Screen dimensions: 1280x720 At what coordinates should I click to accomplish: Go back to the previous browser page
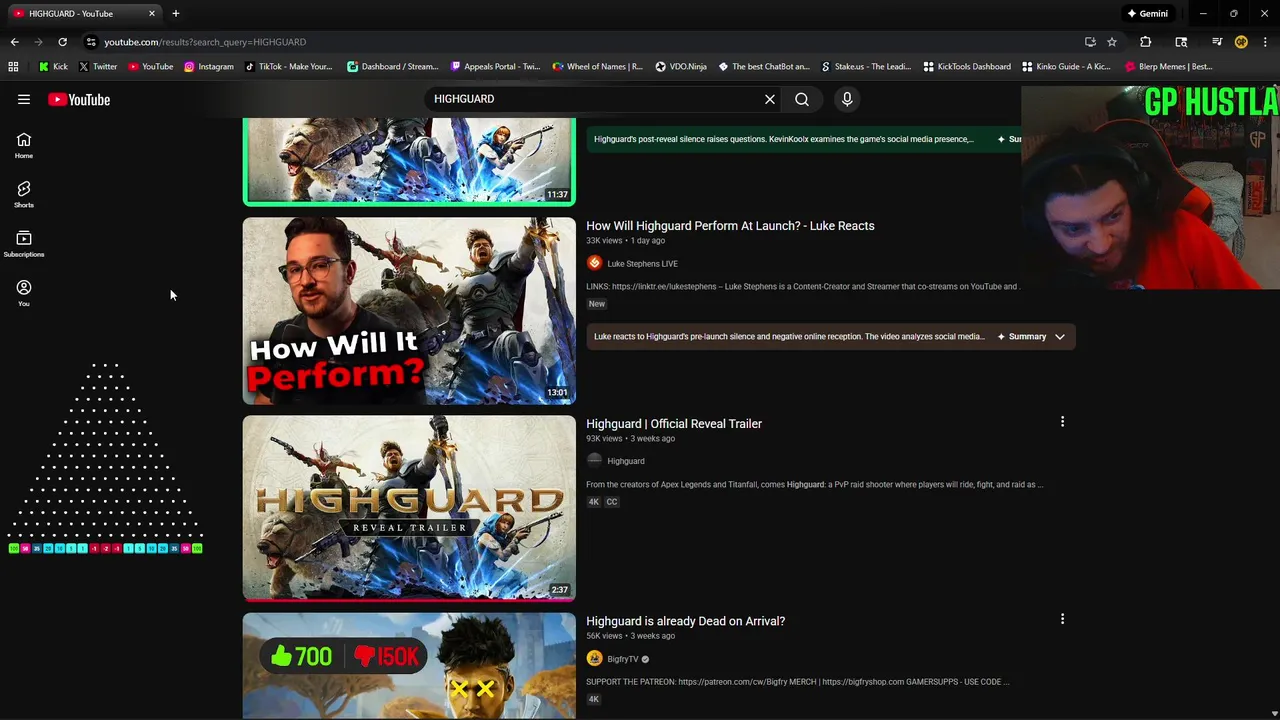[14, 42]
